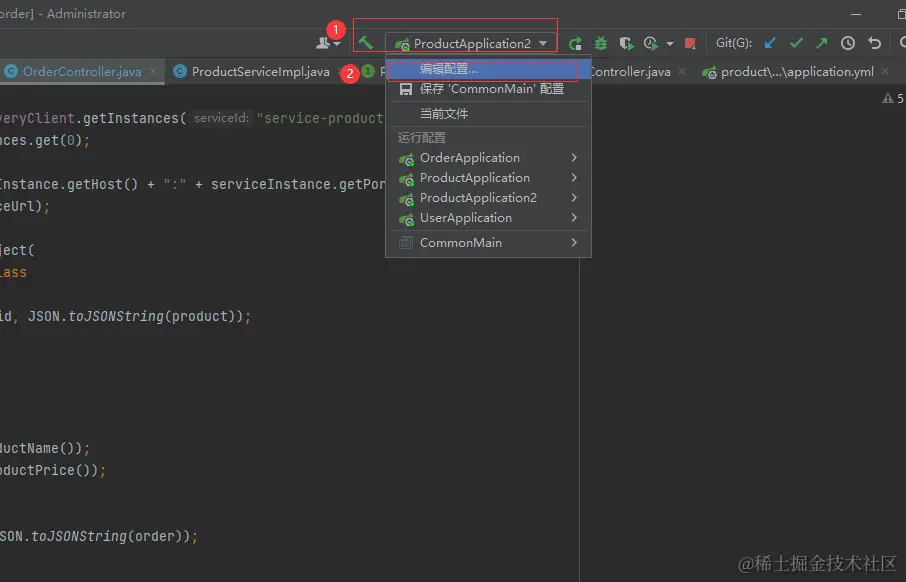906x582 pixels.
Task: Select CommonMain configuration entry
Action: point(488,243)
